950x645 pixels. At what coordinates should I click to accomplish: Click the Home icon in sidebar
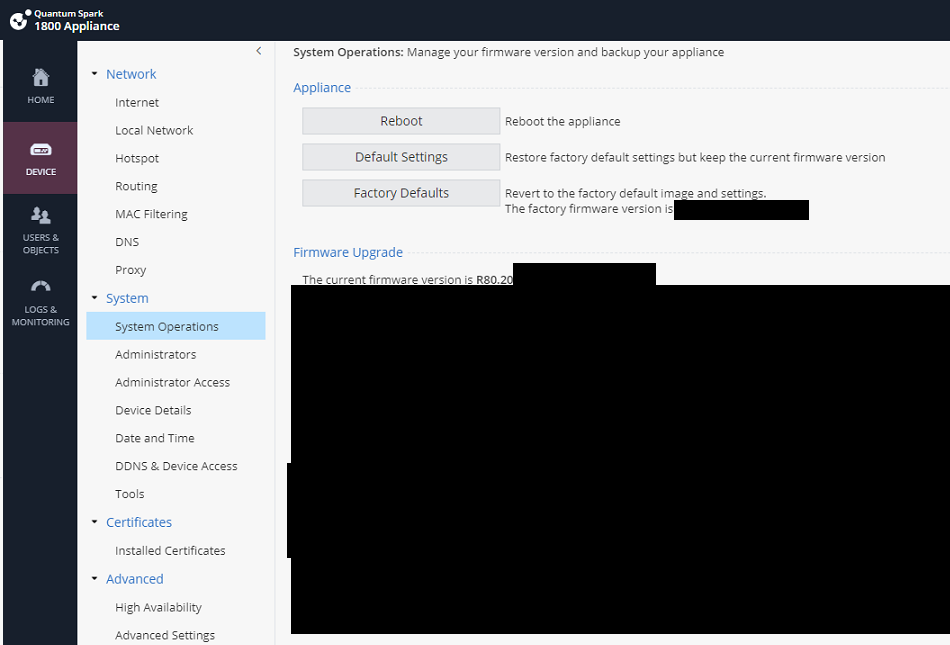click(40, 78)
